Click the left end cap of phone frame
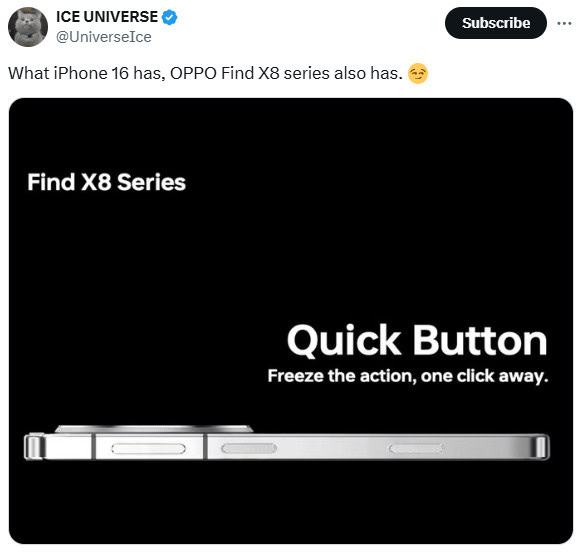 (x=34, y=447)
